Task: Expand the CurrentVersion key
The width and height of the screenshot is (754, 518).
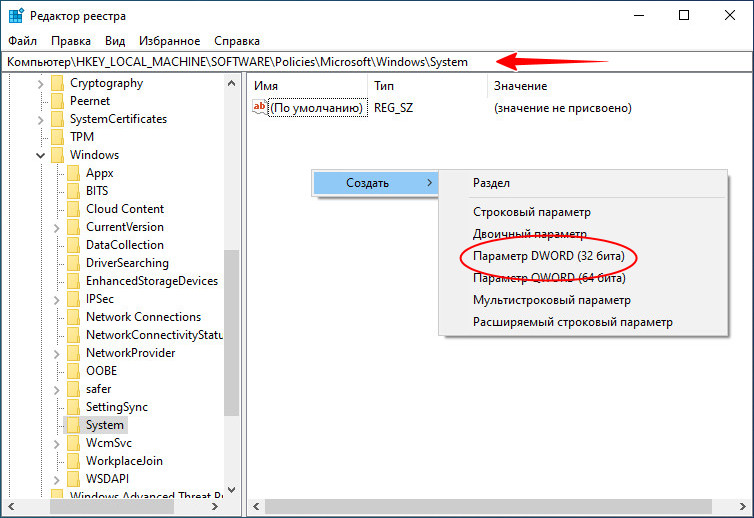Action: [x=57, y=228]
